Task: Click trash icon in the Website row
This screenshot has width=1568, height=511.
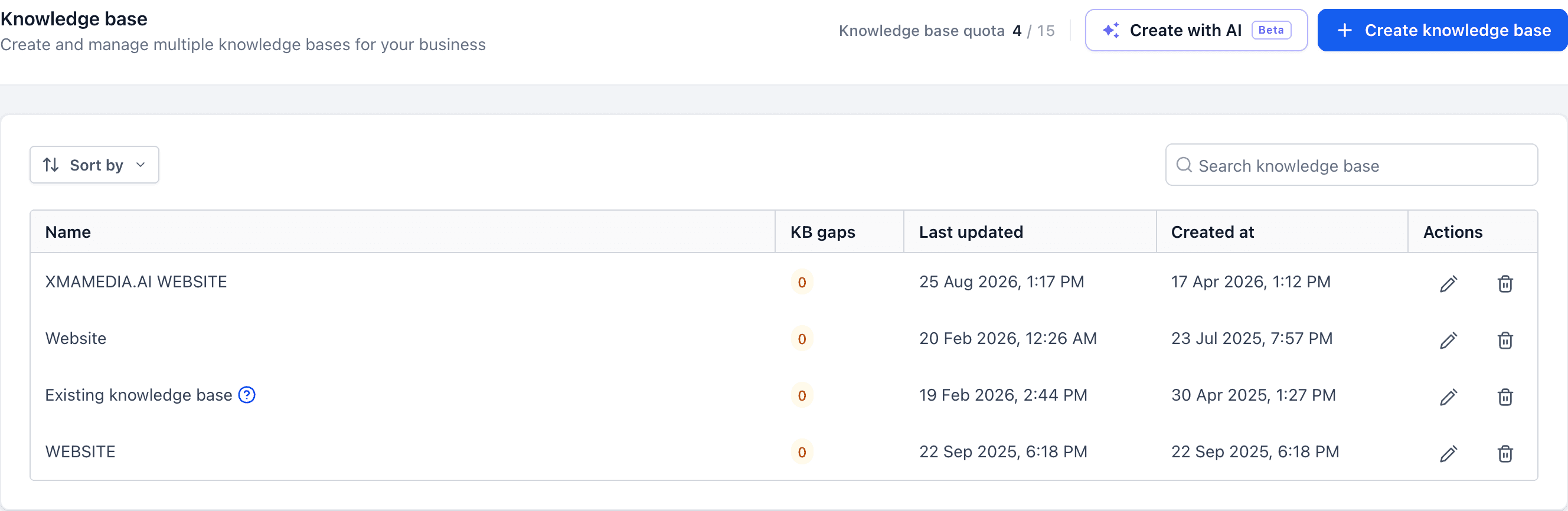Action: click(1505, 340)
